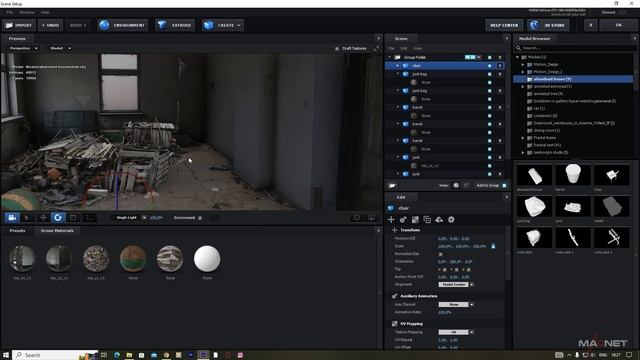Open the Alignment Model Center dropdown
640x360 pixels.
tap(456, 284)
